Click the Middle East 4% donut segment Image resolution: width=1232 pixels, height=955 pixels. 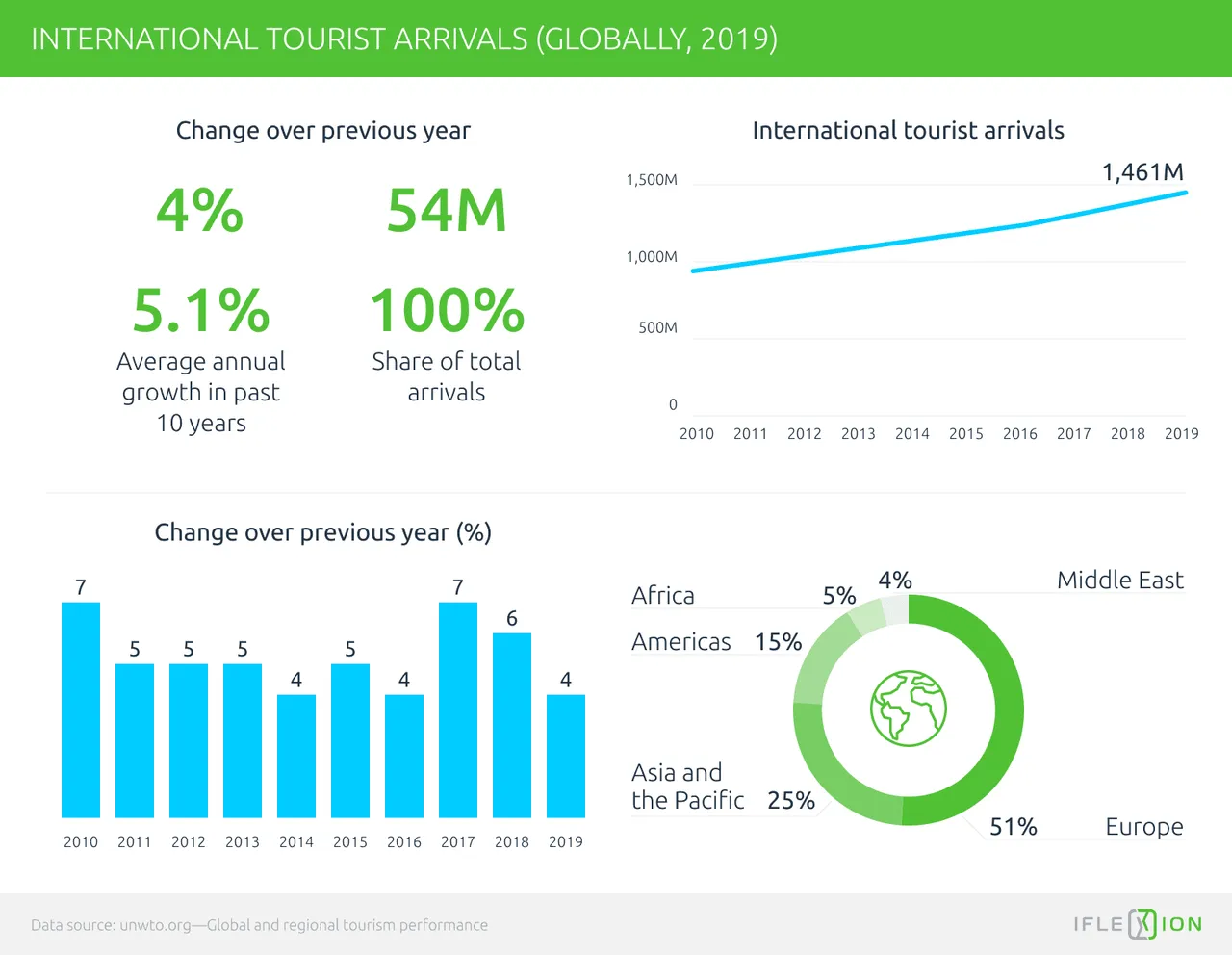(x=895, y=609)
